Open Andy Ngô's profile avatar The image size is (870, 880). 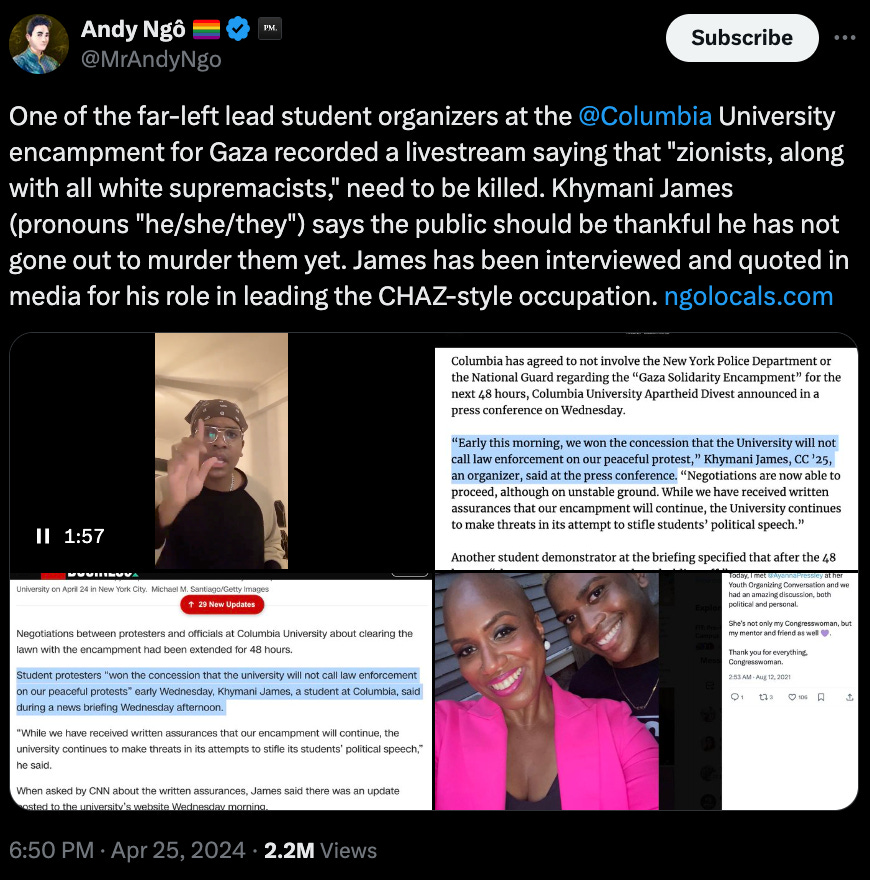[39, 44]
